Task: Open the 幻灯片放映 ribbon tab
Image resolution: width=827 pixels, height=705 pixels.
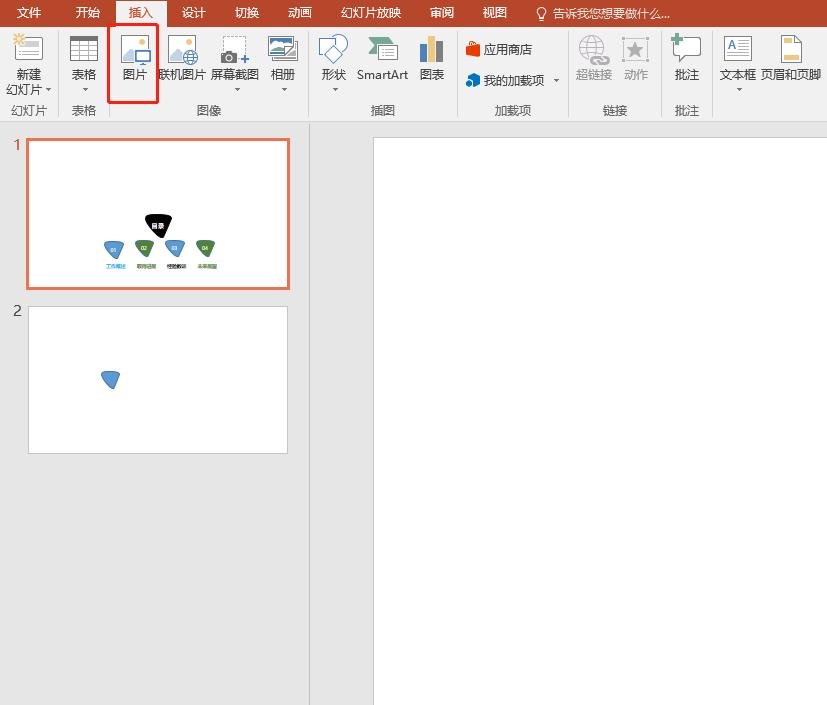Action: (x=370, y=13)
